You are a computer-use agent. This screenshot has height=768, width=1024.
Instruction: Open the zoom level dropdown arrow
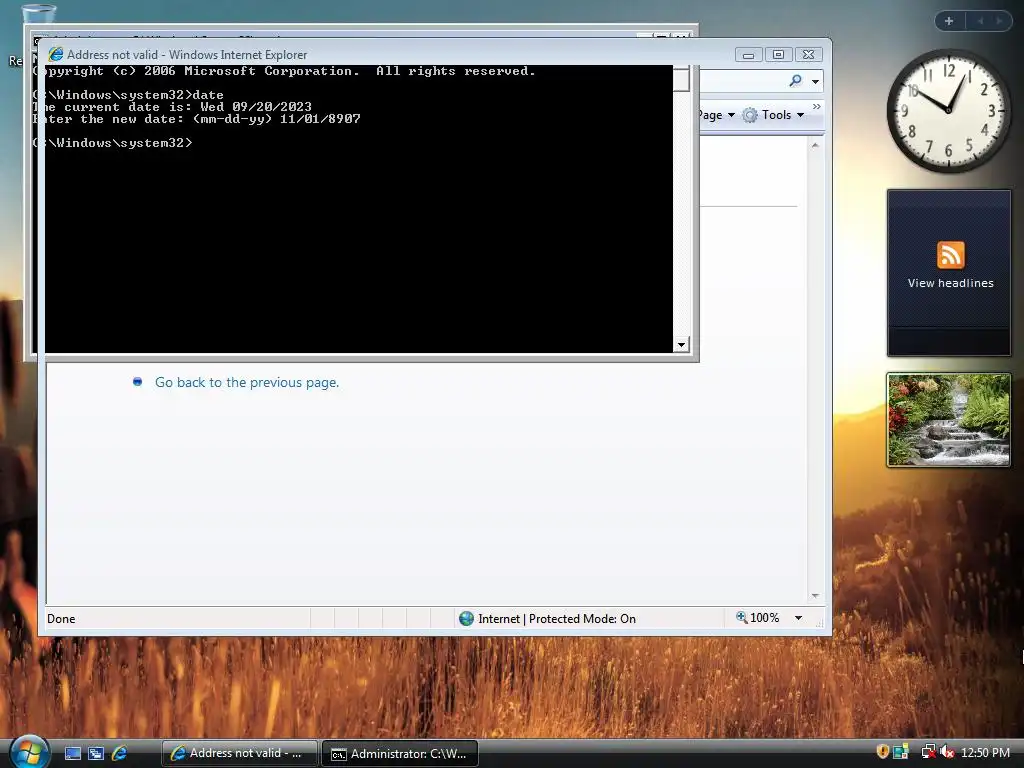(x=798, y=618)
